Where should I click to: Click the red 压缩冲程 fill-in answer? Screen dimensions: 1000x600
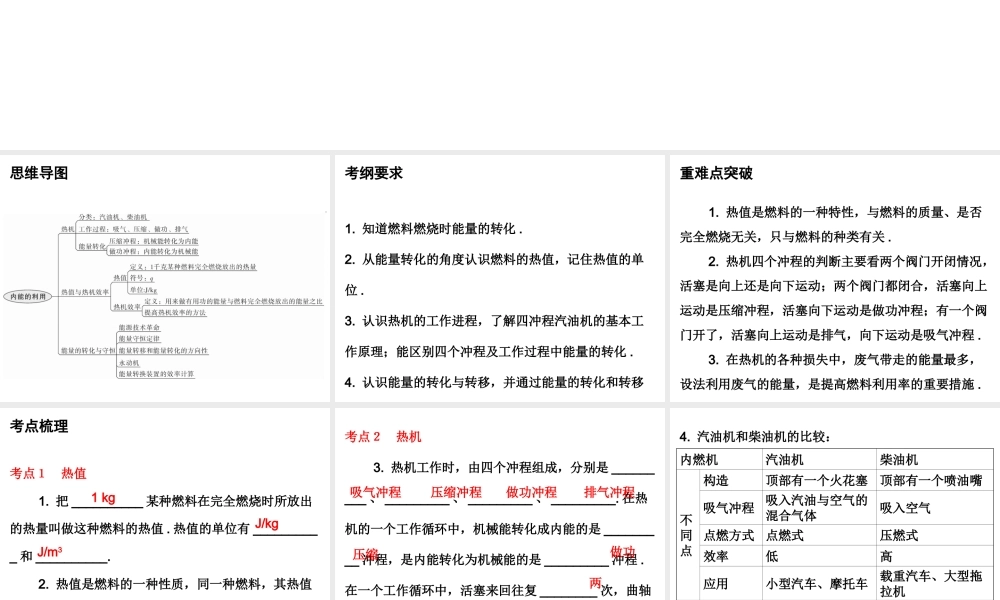459,492
